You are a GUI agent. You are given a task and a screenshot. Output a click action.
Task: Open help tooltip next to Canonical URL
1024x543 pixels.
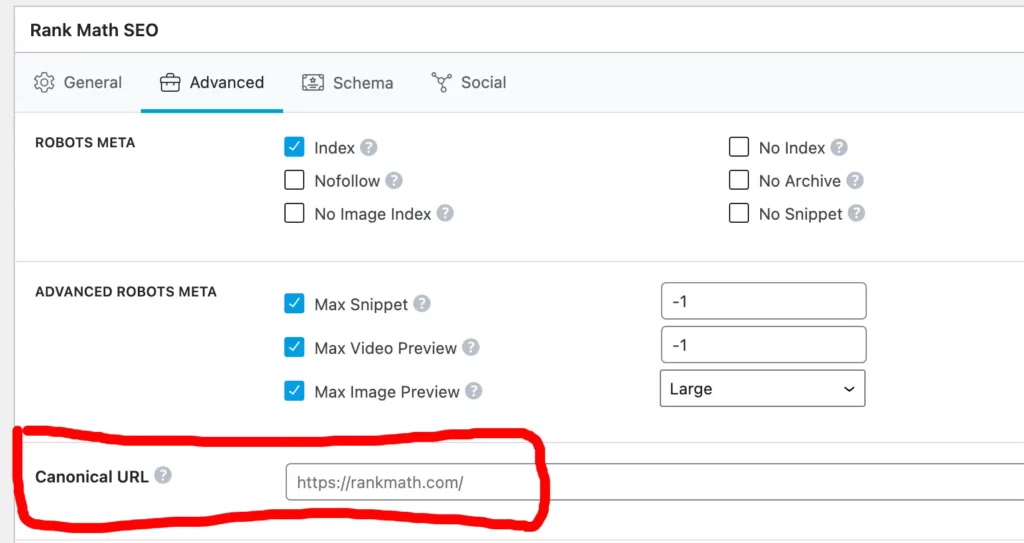point(163,475)
